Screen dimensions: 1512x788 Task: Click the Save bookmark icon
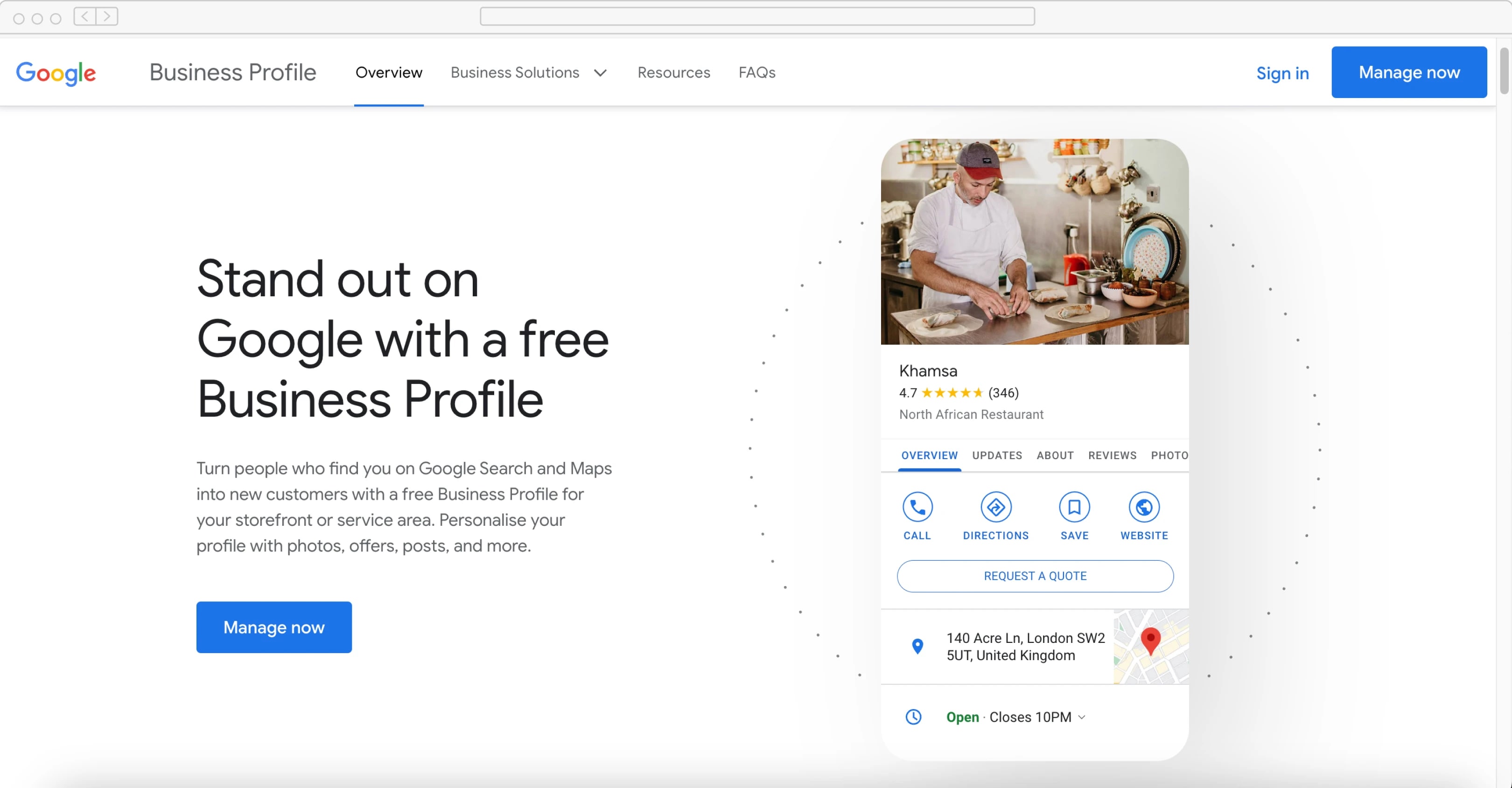tap(1074, 507)
